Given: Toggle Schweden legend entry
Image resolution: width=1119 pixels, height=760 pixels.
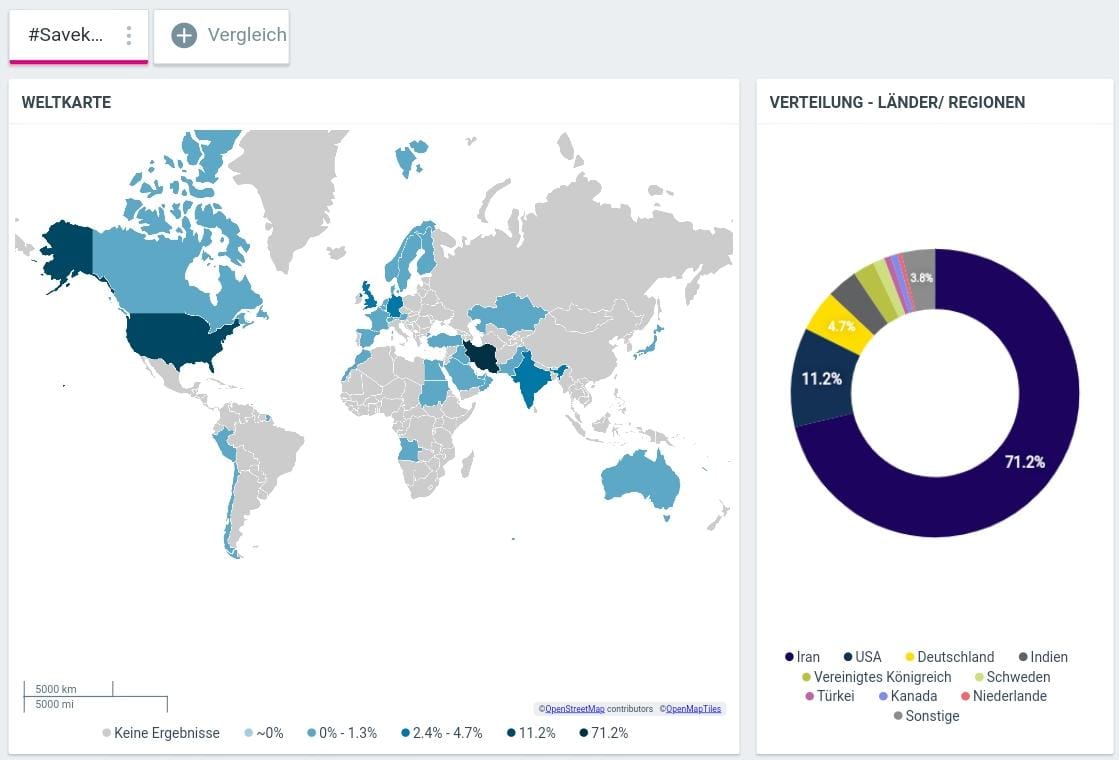Looking at the screenshot, I should pyautogui.click(x=1012, y=677).
